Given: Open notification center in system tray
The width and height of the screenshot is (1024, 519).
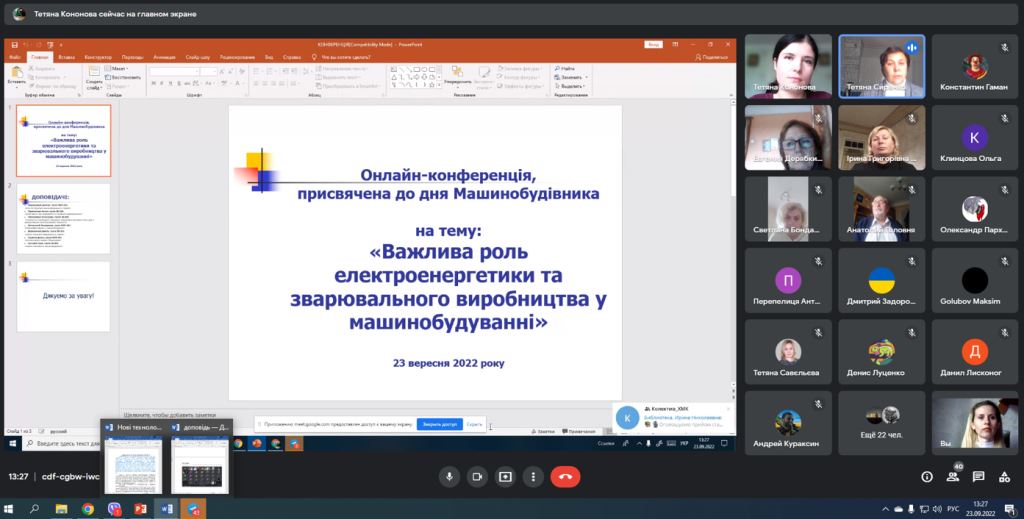Looking at the screenshot, I should (1010, 509).
